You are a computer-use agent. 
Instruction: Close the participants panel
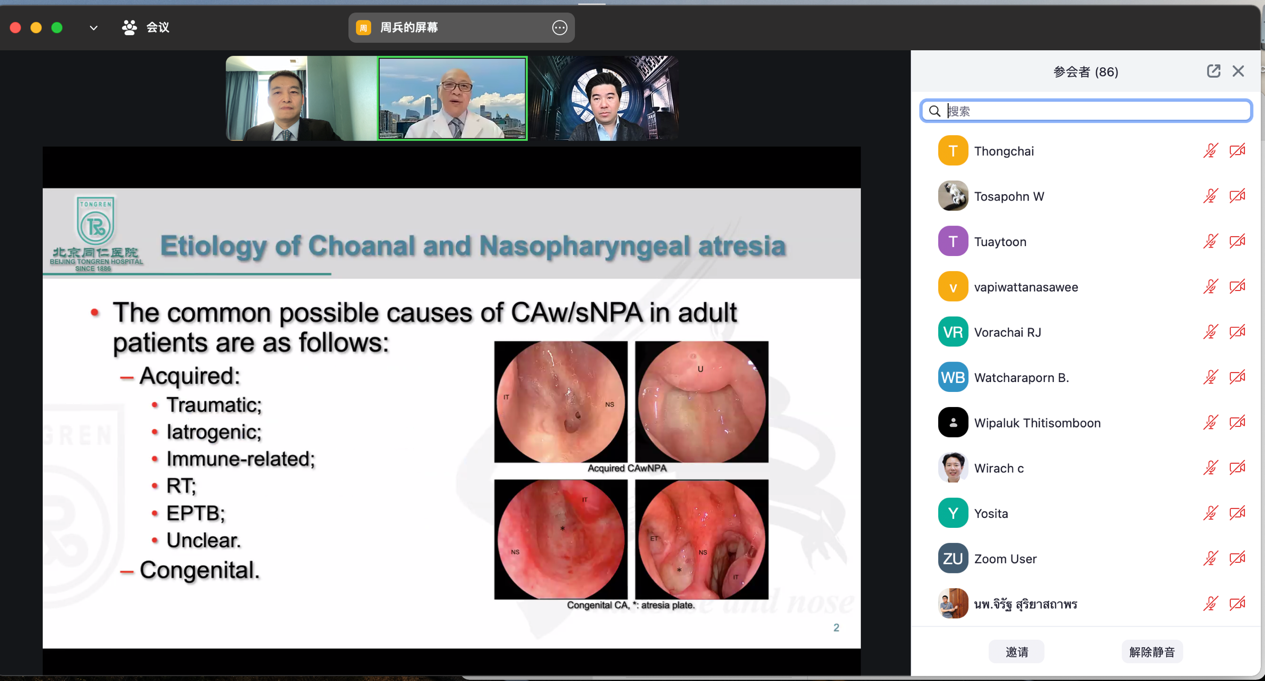(1238, 71)
